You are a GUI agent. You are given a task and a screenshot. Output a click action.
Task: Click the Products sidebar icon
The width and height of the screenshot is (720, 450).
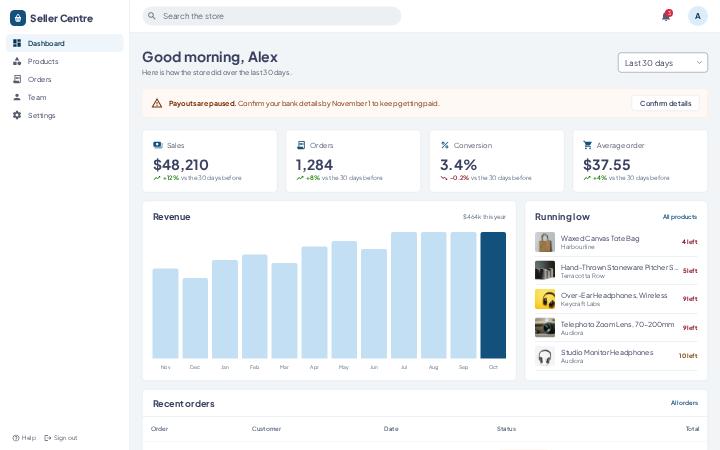[x=17, y=61]
